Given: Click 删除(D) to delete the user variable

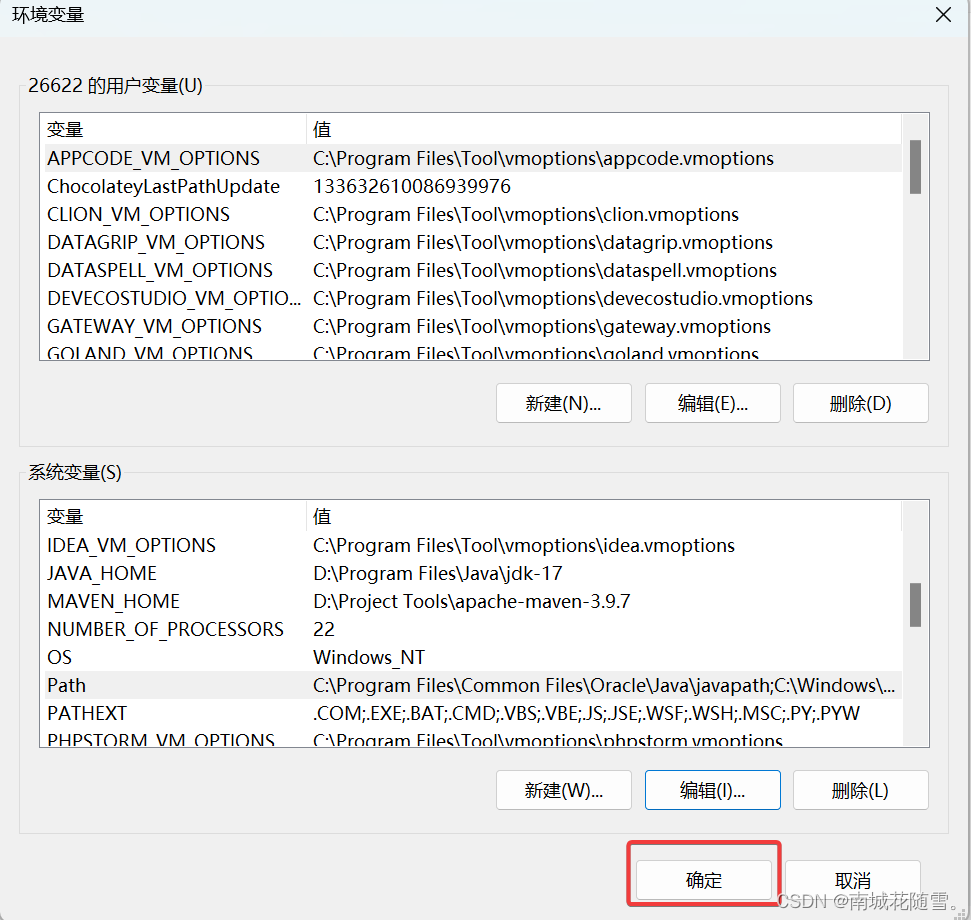Looking at the screenshot, I should pyautogui.click(x=860, y=403).
